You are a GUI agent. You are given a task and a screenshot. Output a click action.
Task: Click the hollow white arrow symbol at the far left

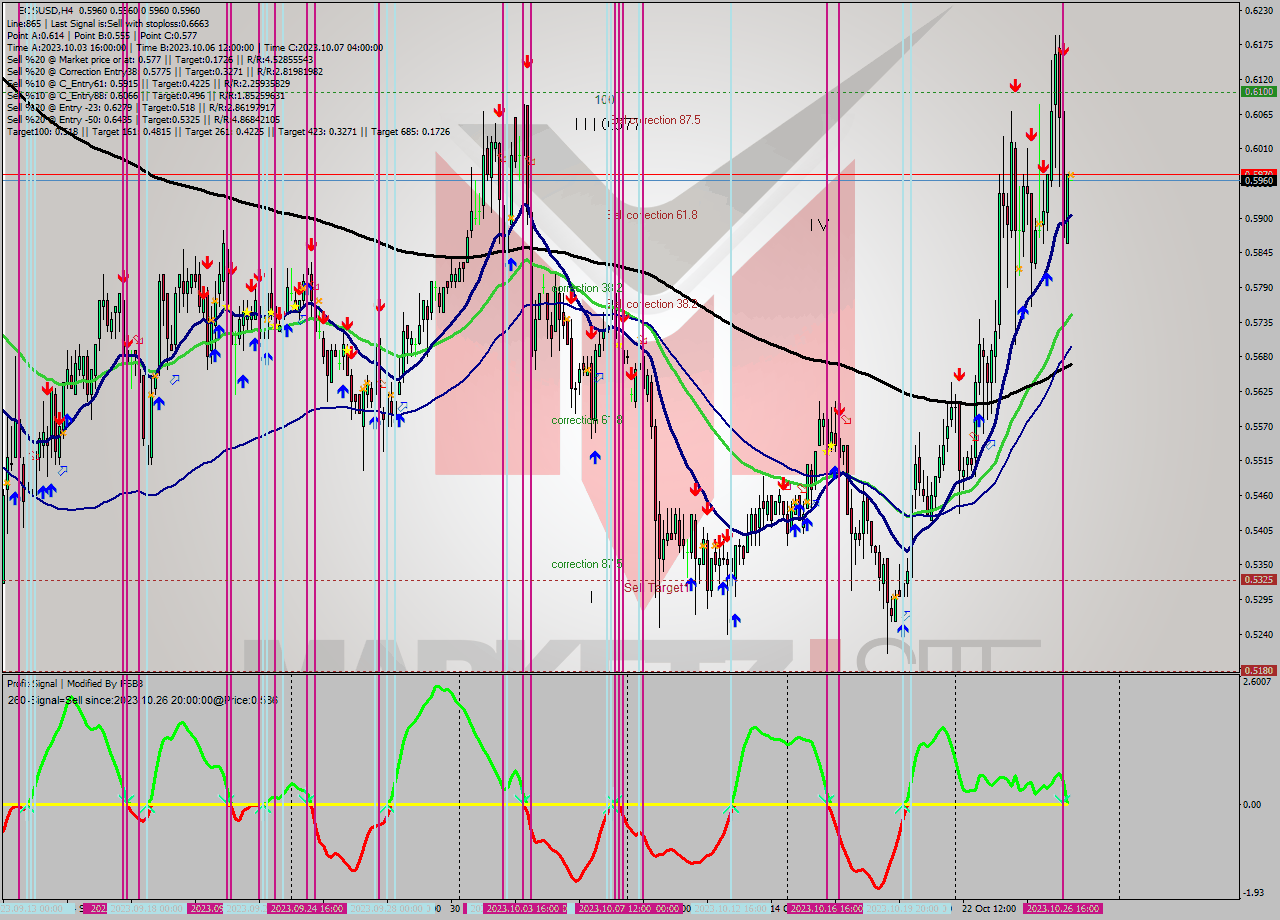63,471
